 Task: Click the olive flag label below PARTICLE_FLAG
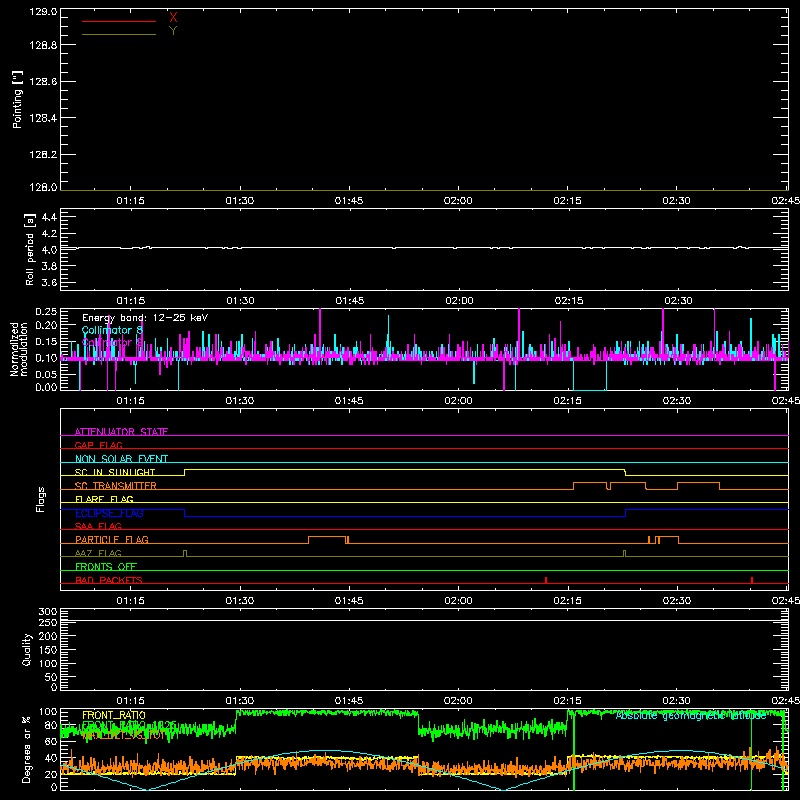click(x=98, y=553)
